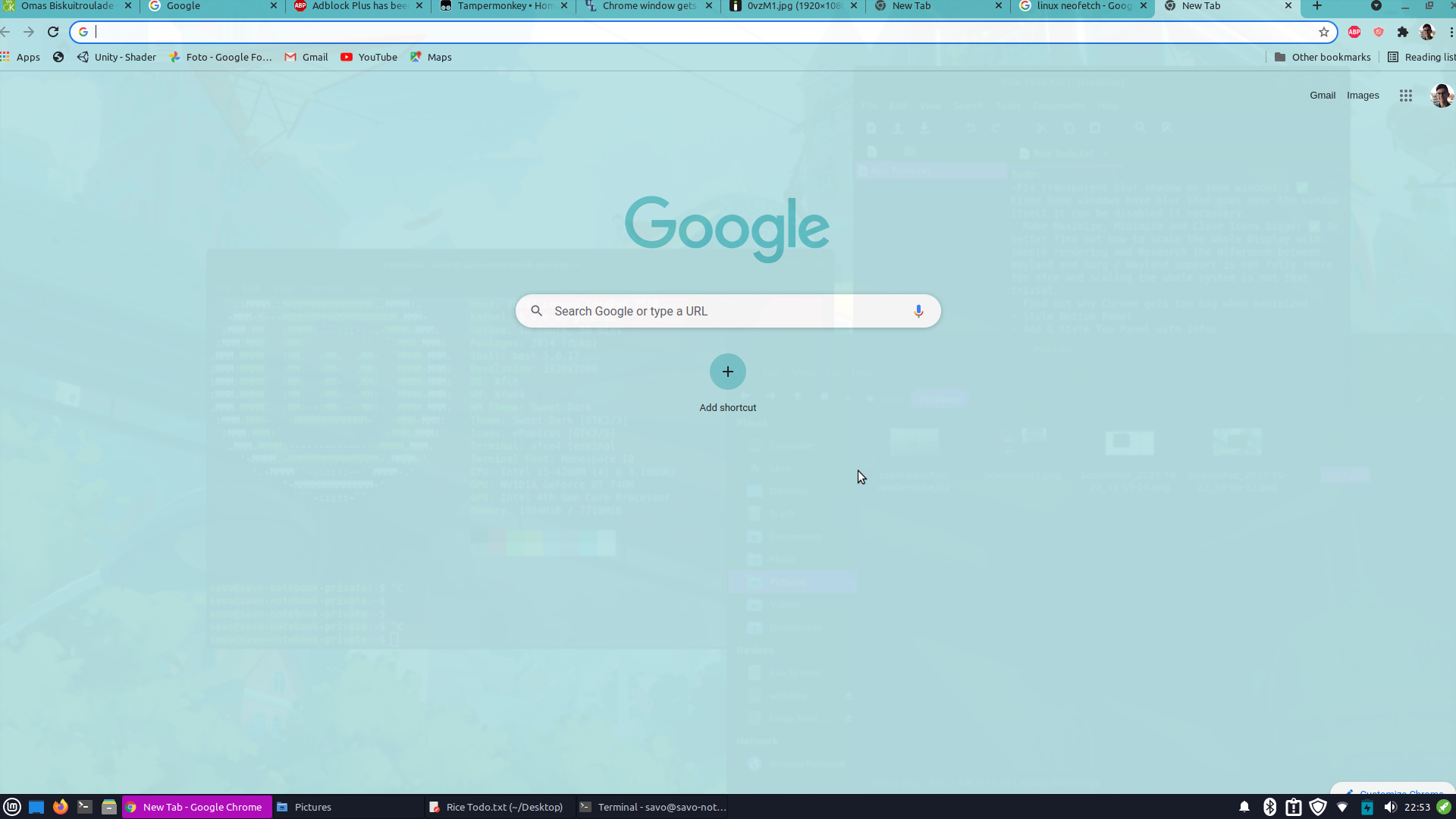The image size is (1456, 819).
Task: Open Bluetooth tray icon
Action: point(1269,807)
